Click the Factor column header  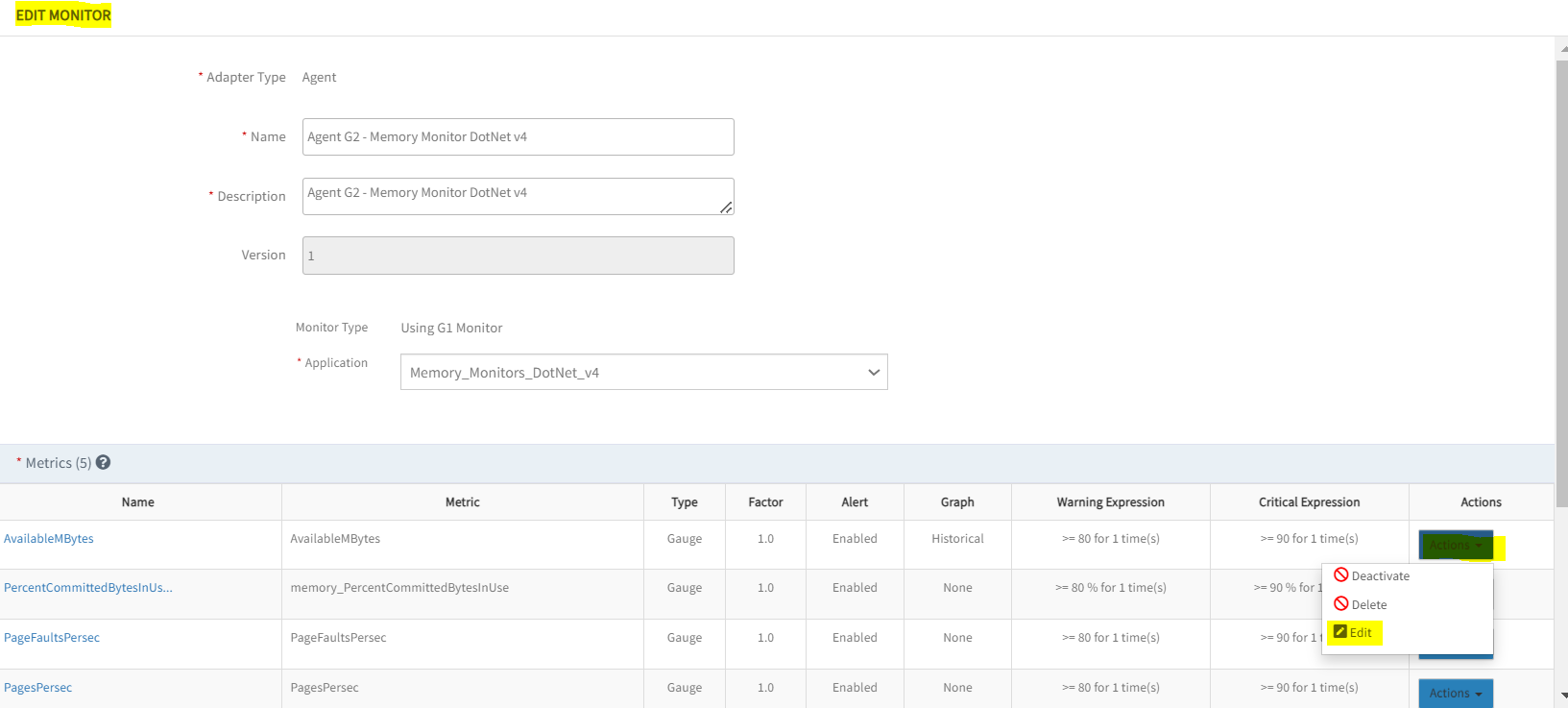click(766, 502)
